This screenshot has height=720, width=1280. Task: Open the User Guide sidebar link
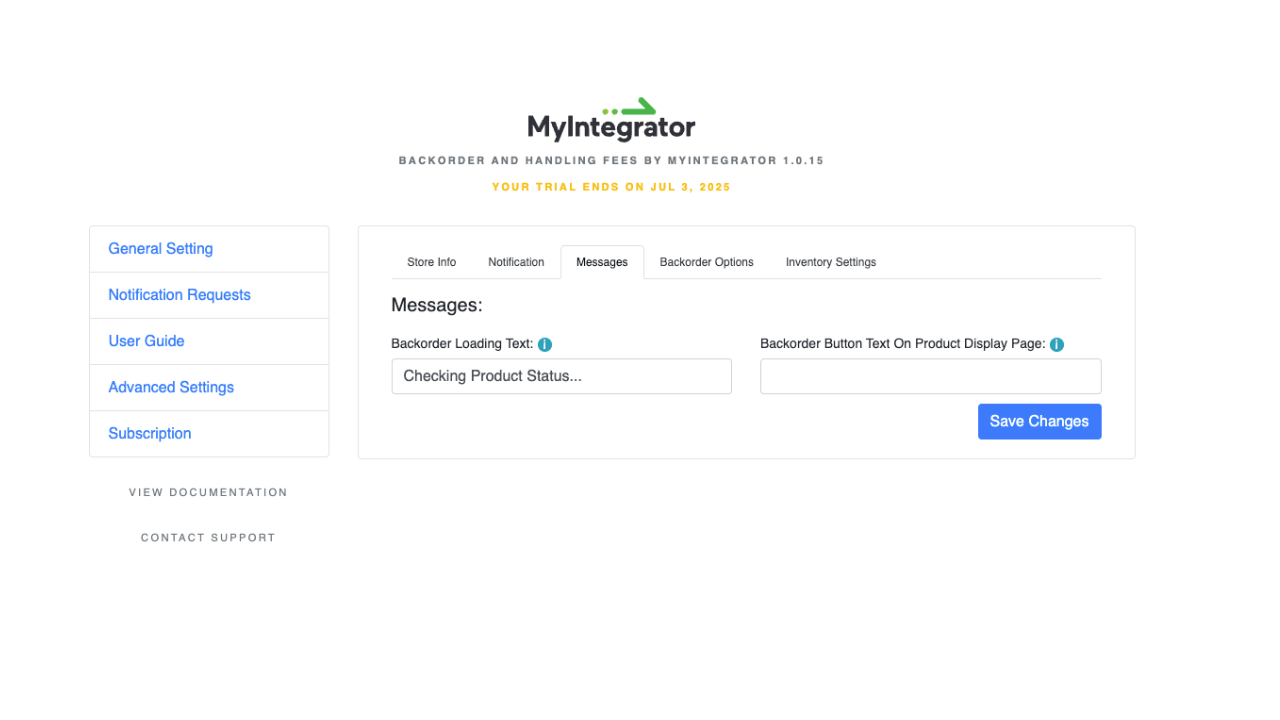pos(209,341)
